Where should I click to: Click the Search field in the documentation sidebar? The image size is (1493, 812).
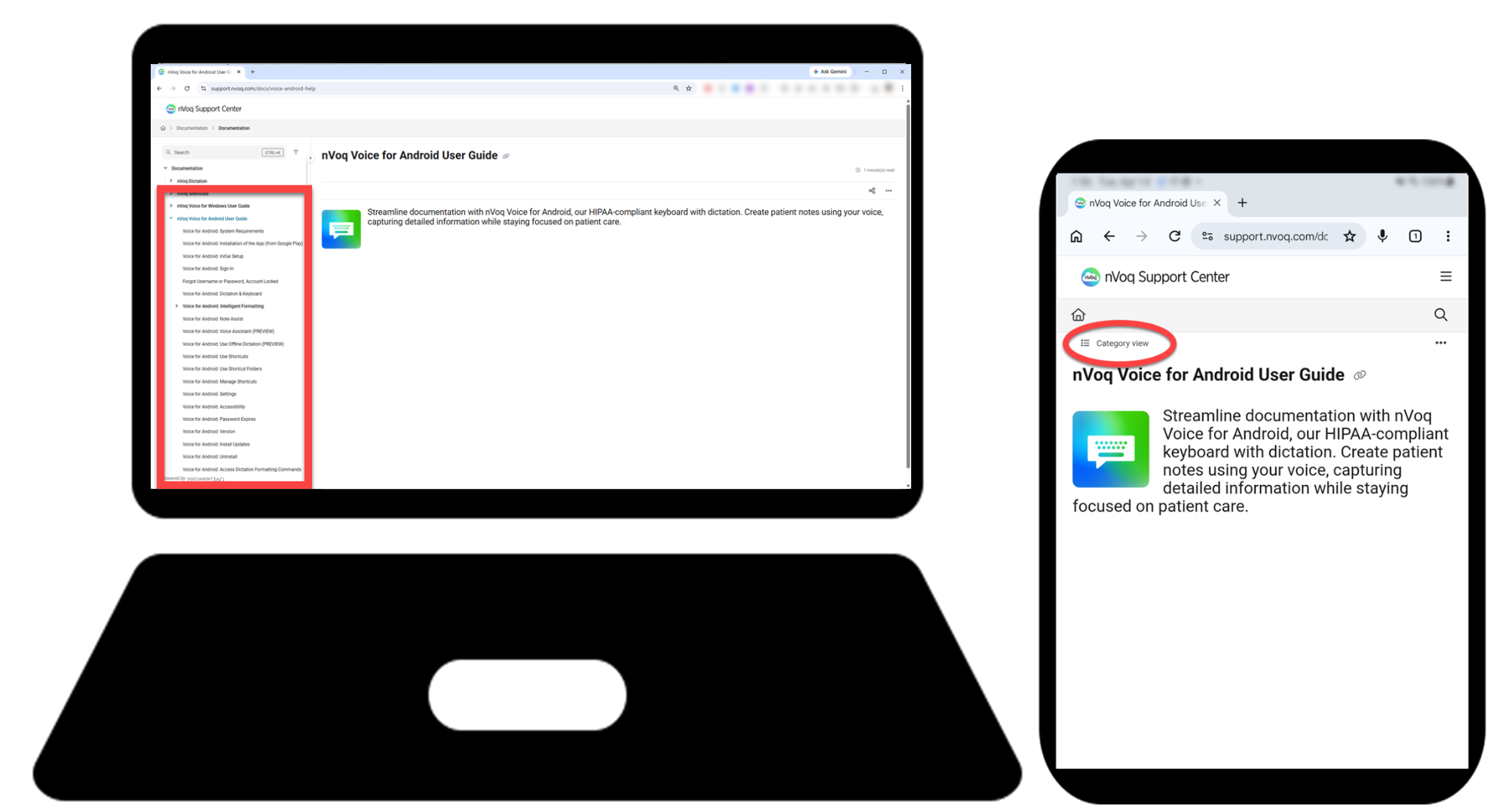click(219, 151)
